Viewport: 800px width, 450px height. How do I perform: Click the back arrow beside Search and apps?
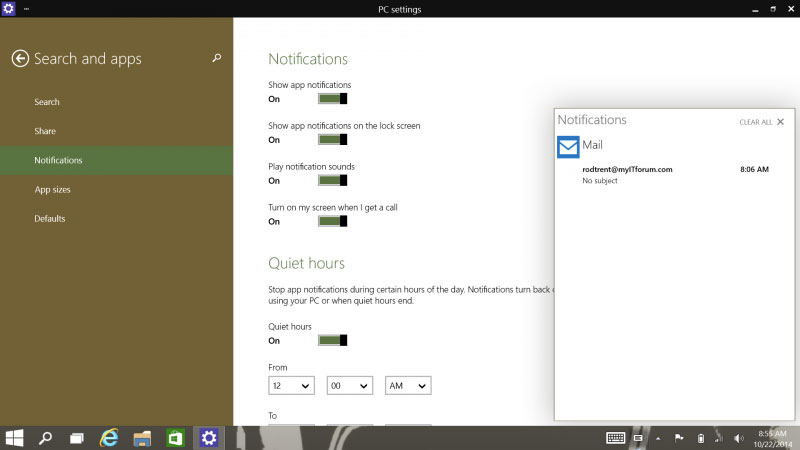[x=20, y=59]
